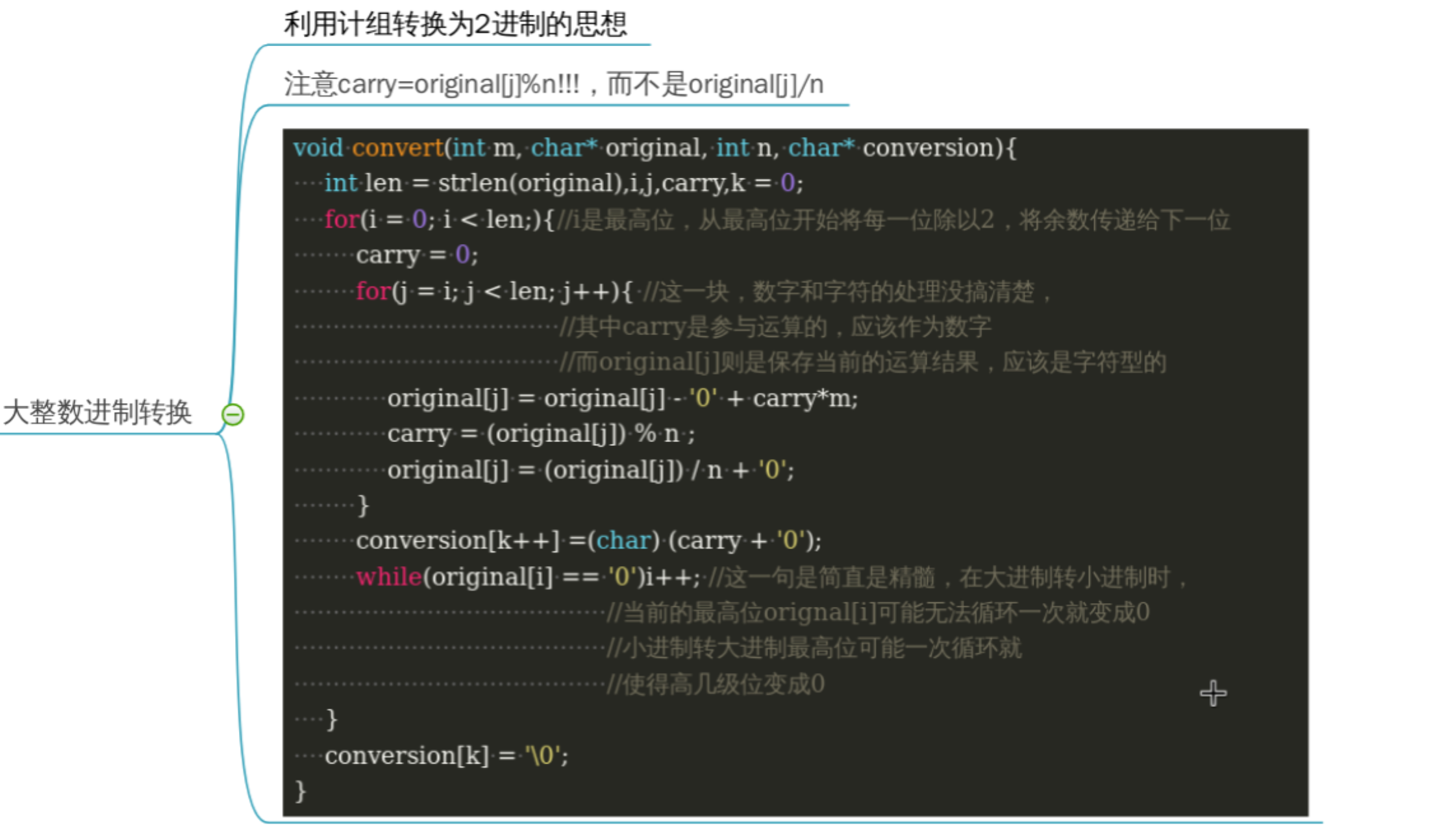1448x840 pixels.
Task: Click the inner for(j = i; j < len; j++) line
Action: coord(493,291)
